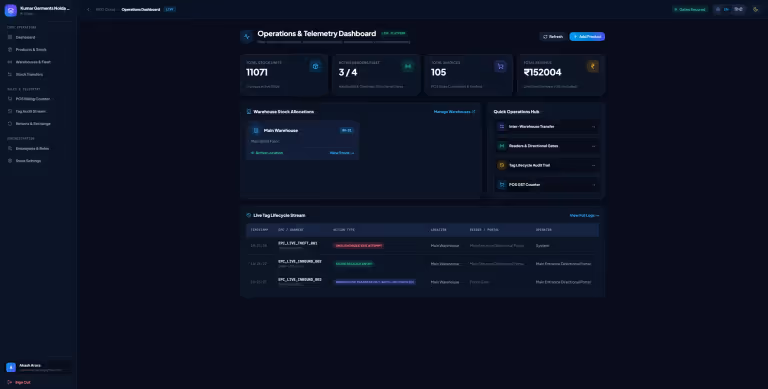Image resolution: width=768 pixels, height=389 pixels.
Task: Click the arrow on the Inter-Warehouse Transfer row
Action: coord(593,126)
